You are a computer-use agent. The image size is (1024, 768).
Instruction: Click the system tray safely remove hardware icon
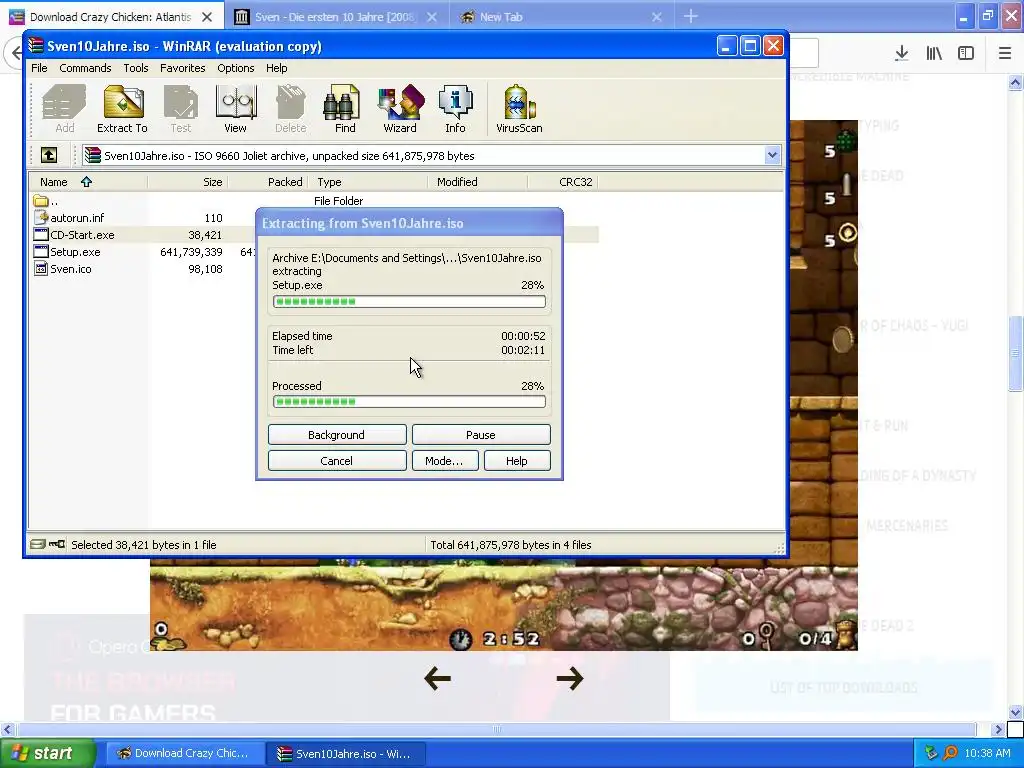tap(931, 753)
